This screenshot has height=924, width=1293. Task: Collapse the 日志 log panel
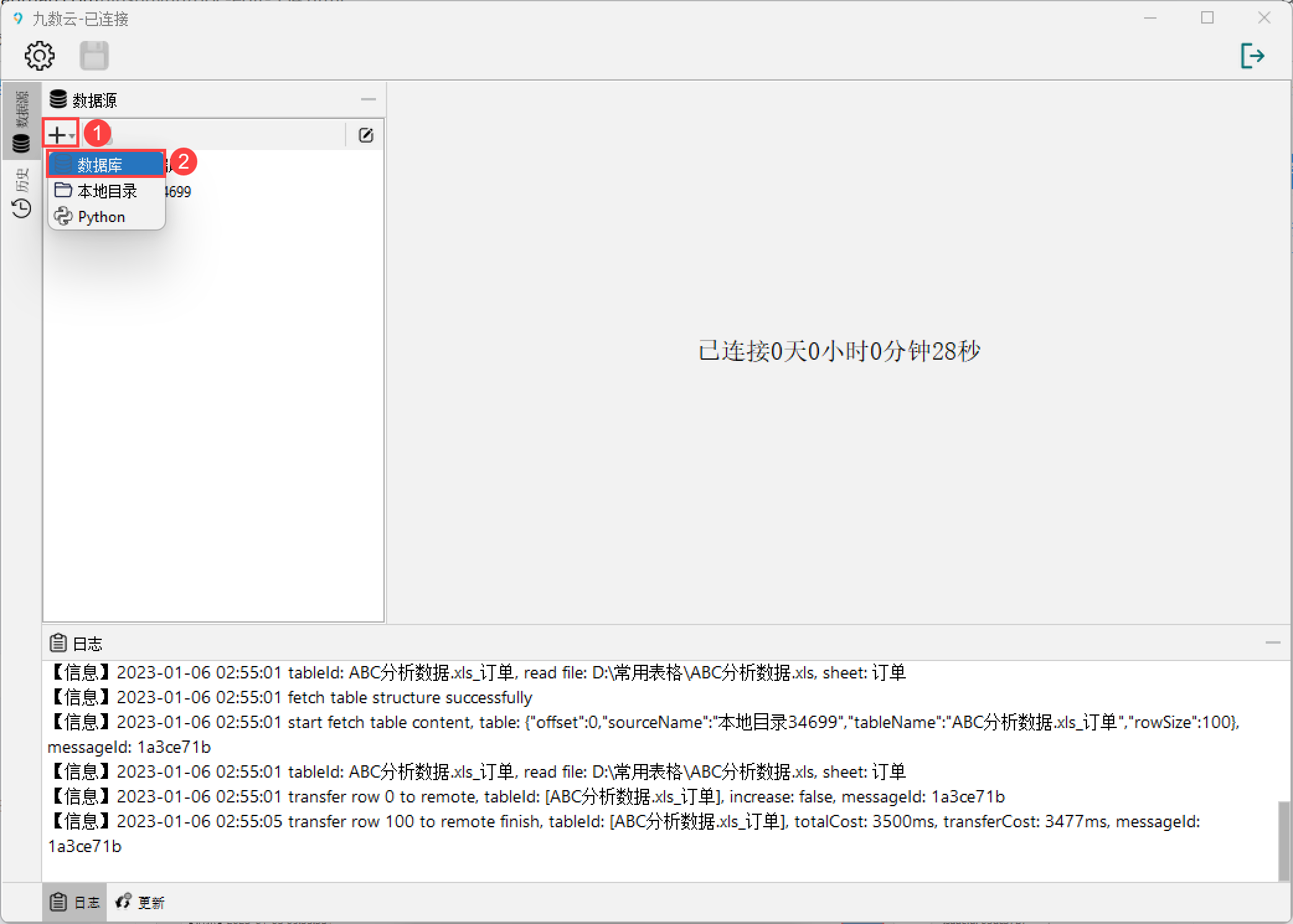[x=1273, y=643]
